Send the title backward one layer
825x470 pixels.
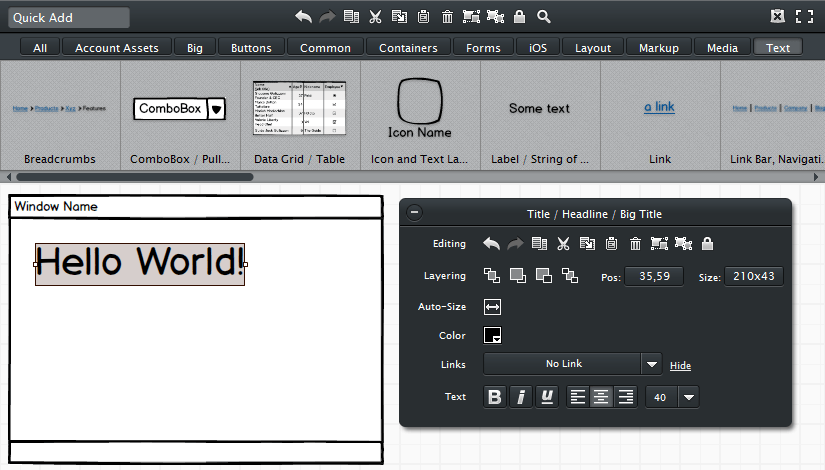(x=544, y=276)
